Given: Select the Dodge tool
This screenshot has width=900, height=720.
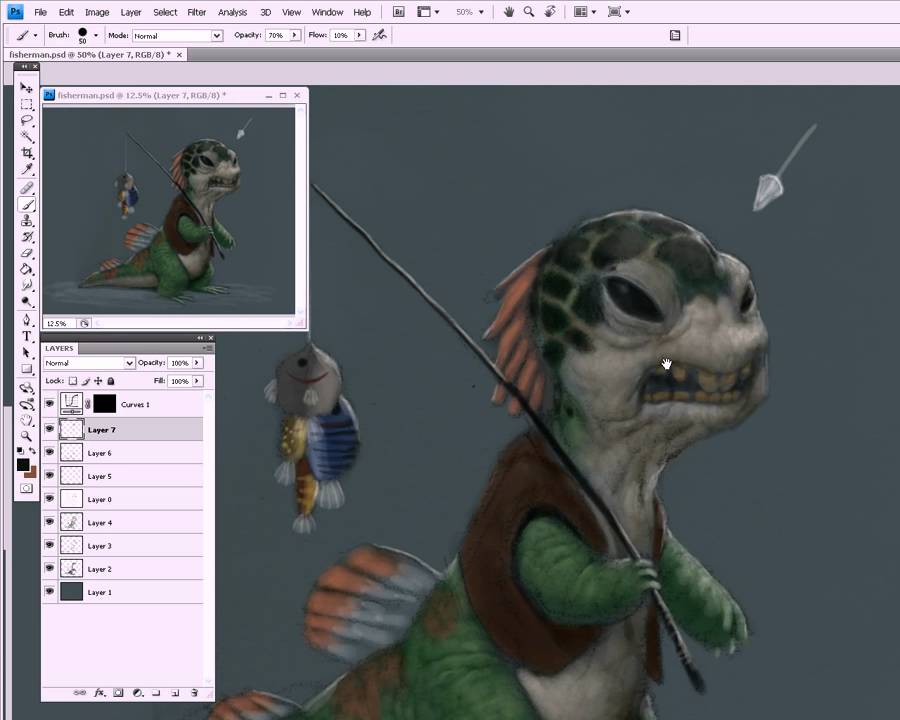Looking at the screenshot, I should (x=26, y=301).
